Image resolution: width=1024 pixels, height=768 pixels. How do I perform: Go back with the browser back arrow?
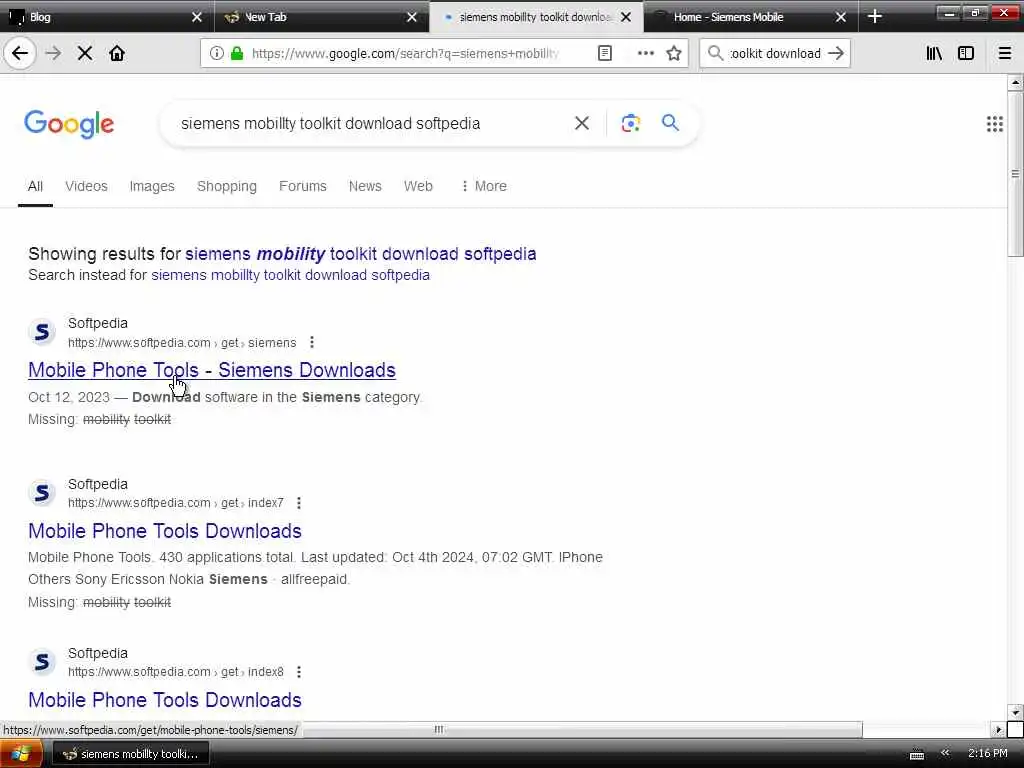(x=20, y=53)
